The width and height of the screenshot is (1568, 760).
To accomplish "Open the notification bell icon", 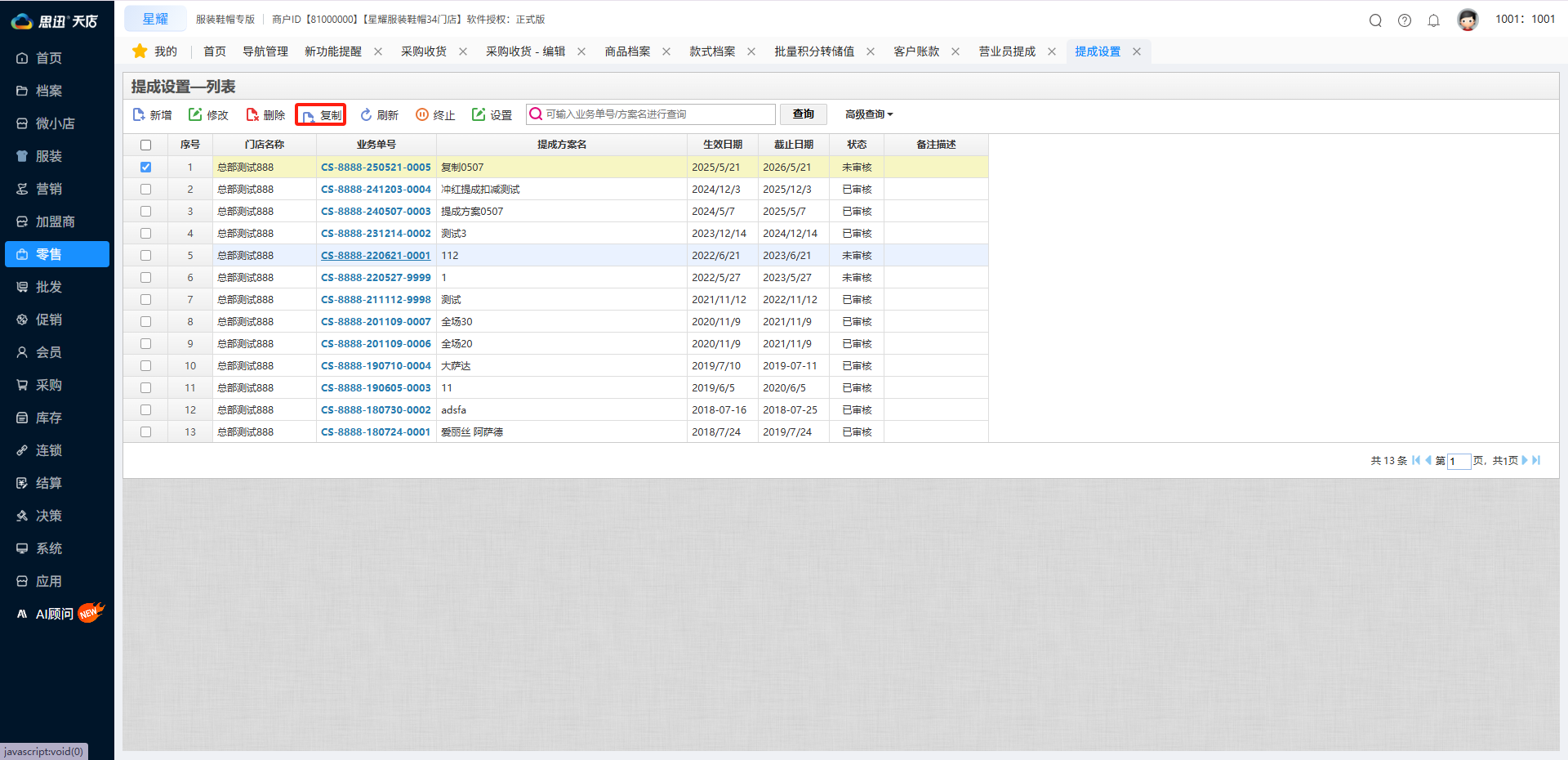I will [1433, 20].
